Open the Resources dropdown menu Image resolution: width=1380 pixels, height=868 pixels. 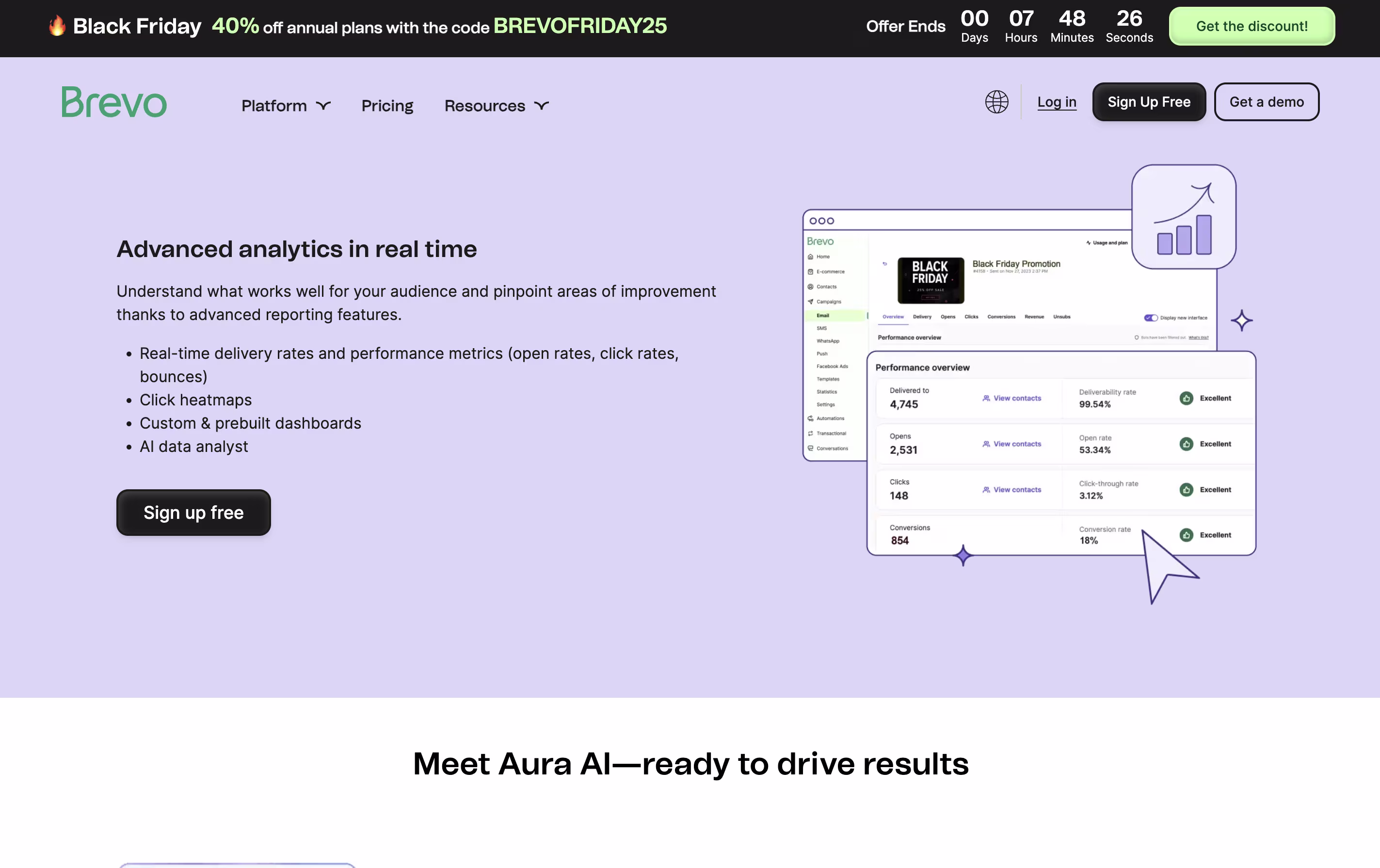pos(495,105)
